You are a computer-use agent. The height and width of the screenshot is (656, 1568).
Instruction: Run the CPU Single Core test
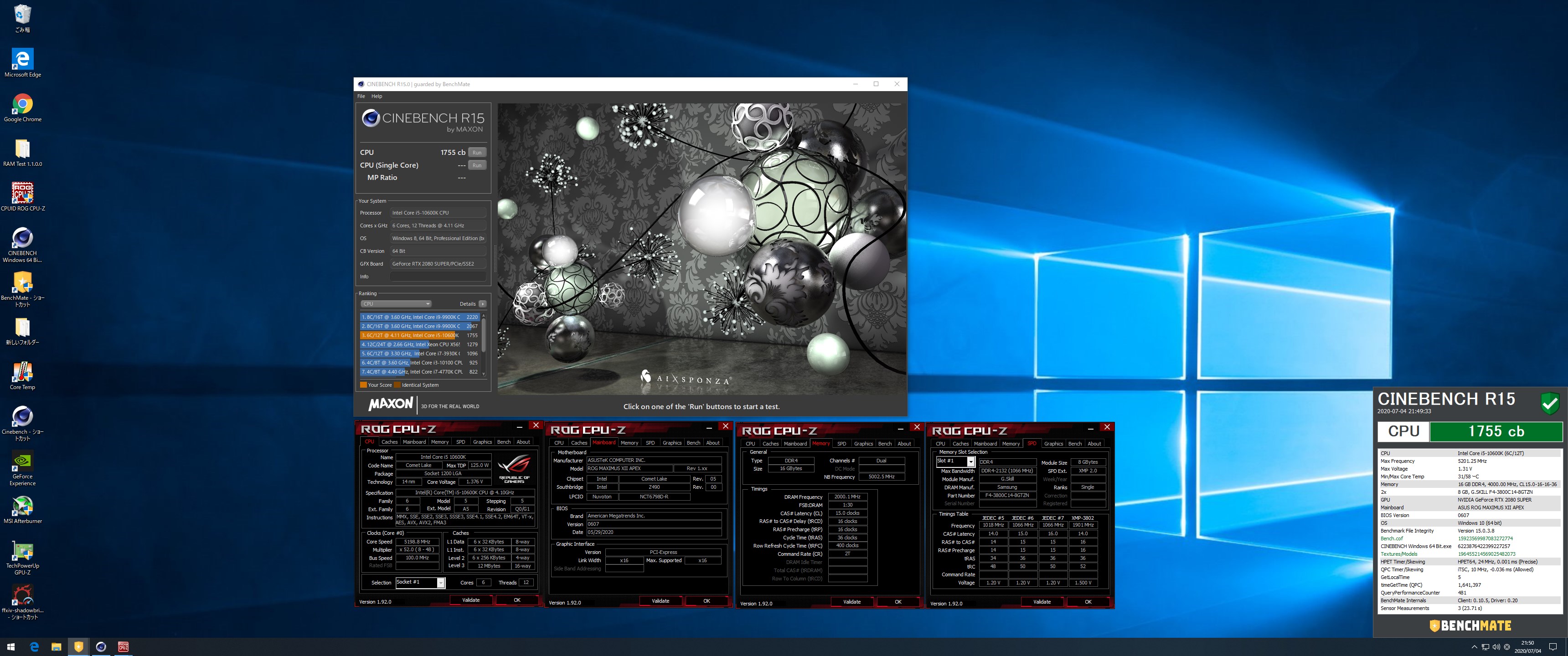coord(477,165)
